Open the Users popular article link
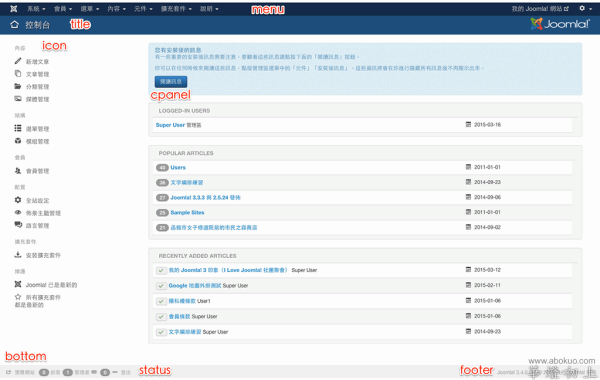 178,167
